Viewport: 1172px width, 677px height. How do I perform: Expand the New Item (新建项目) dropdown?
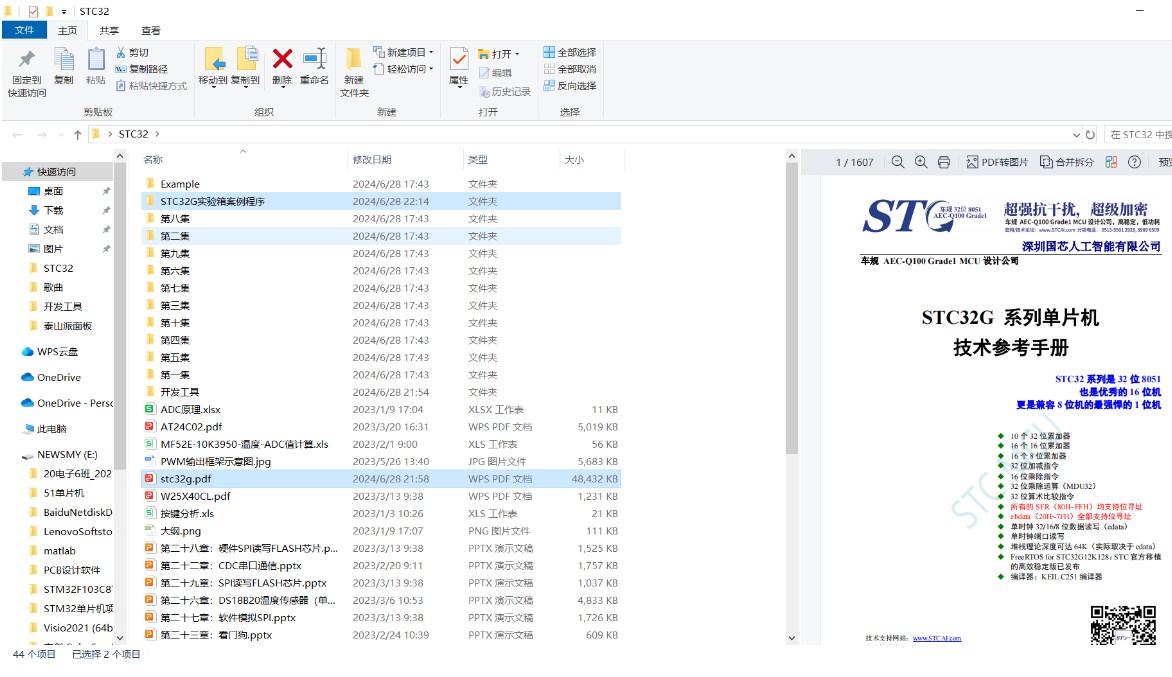click(431, 52)
